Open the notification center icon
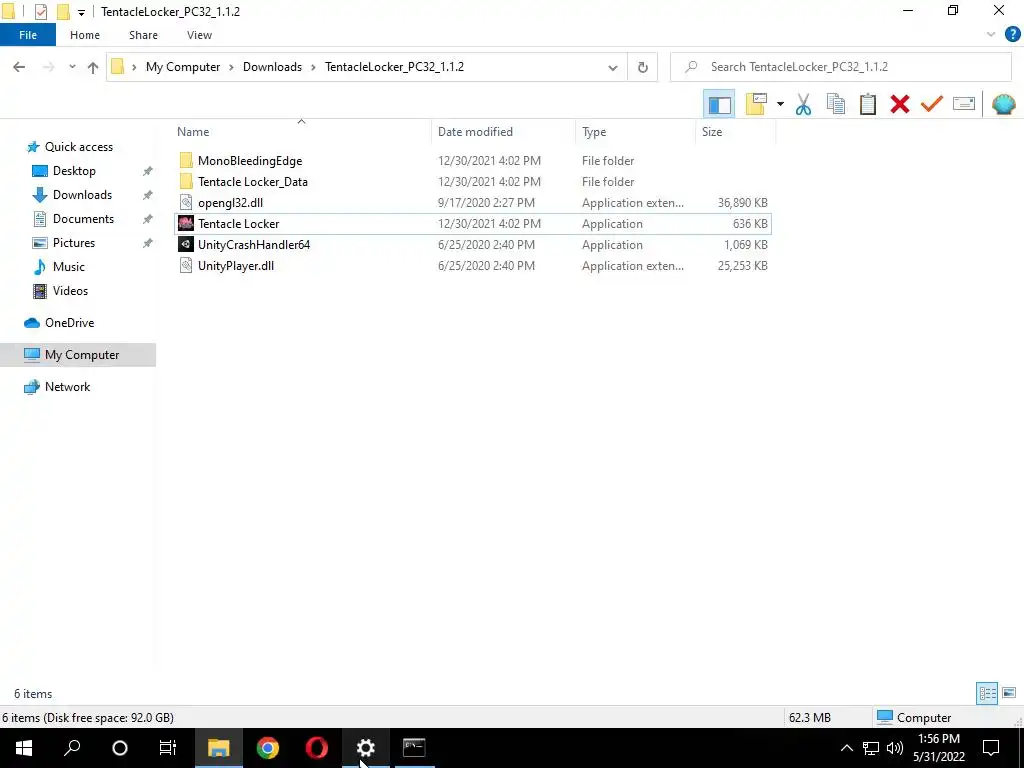 [991, 748]
